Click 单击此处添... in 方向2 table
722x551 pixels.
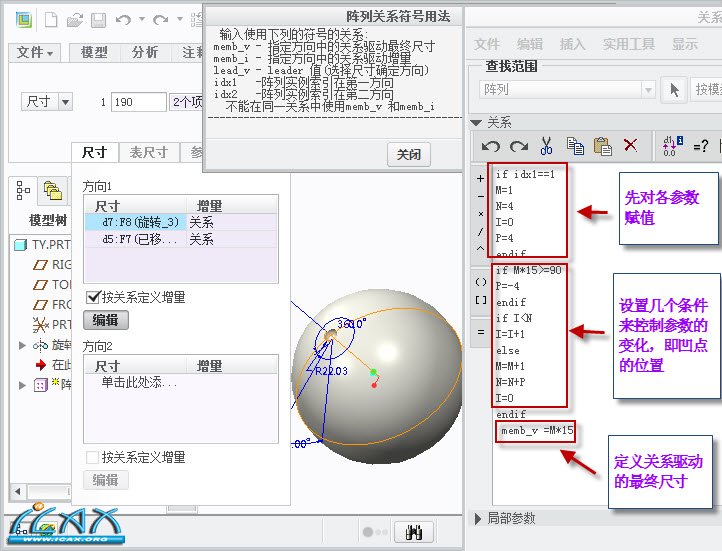139,383
